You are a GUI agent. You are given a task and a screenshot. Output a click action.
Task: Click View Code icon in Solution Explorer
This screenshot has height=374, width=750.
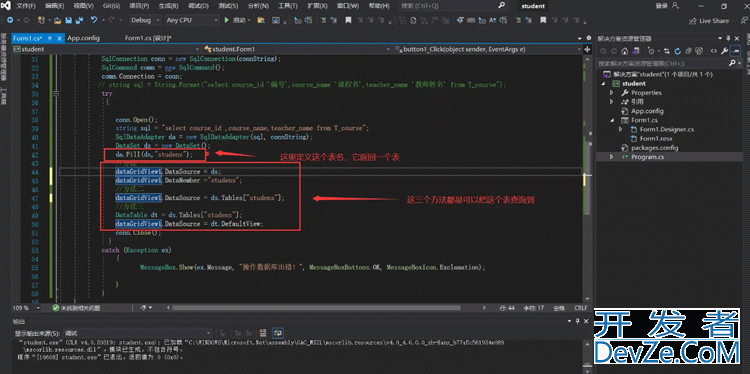(713, 51)
